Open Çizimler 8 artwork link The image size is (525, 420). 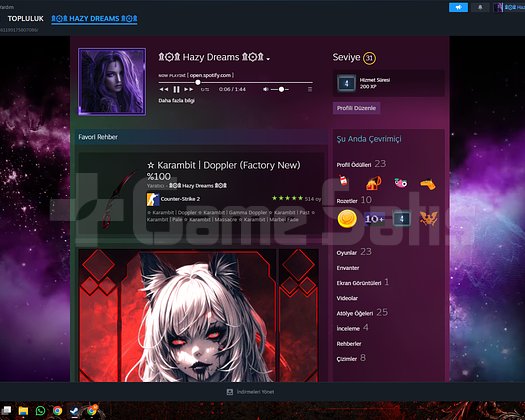tap(351, 358)
